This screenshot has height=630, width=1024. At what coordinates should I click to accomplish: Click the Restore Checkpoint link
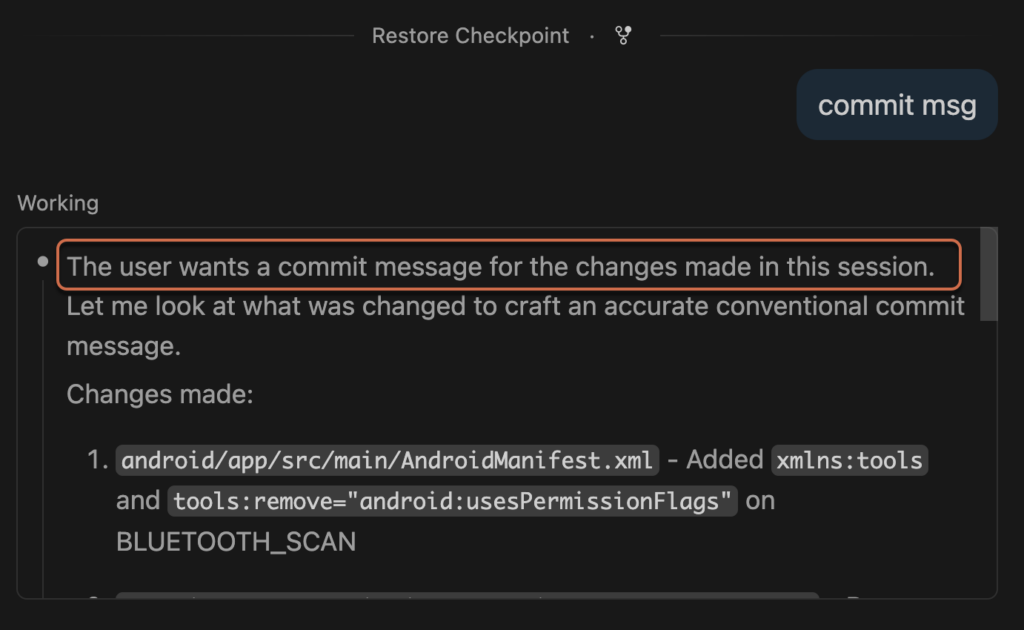tap(470, 36)
